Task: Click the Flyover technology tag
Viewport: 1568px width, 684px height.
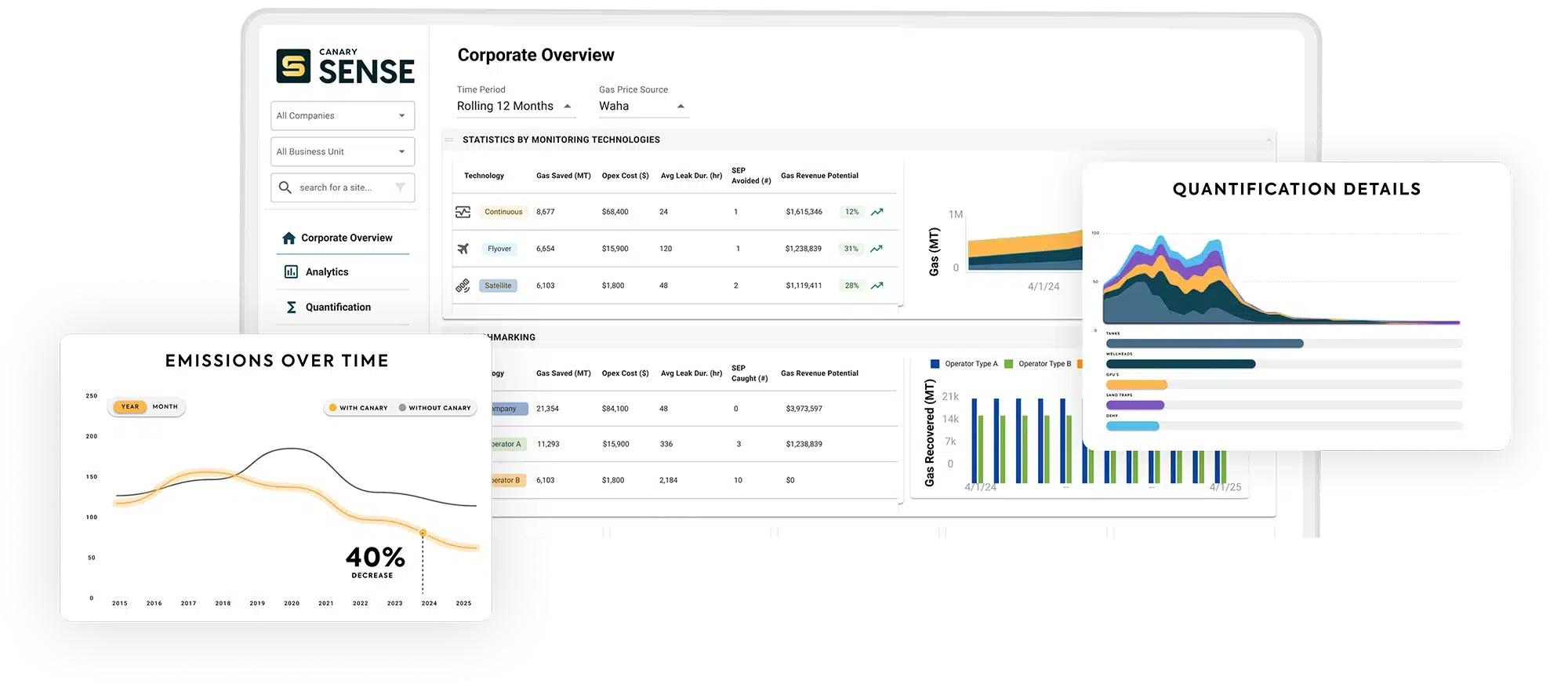Action: point(499,249)
